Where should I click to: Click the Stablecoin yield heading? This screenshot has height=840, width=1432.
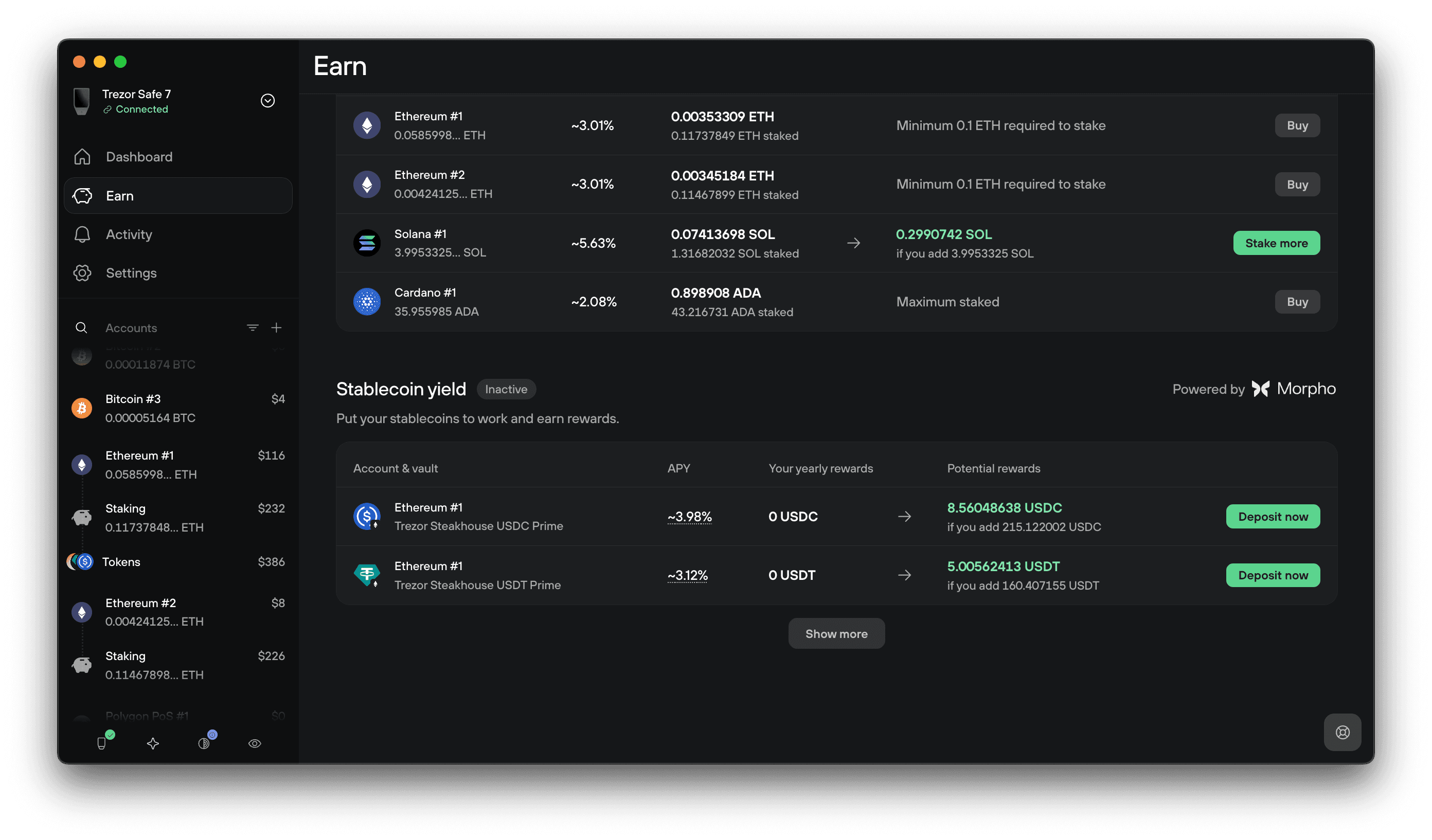tap(401, 389)
